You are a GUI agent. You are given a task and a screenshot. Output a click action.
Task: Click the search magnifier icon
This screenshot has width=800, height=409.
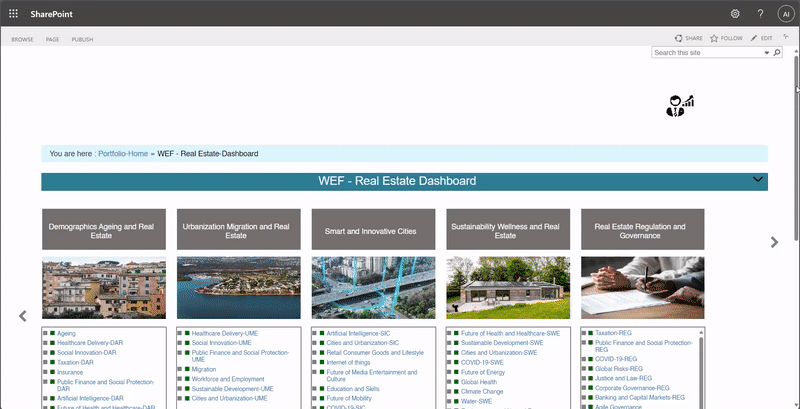pos(777,53)
